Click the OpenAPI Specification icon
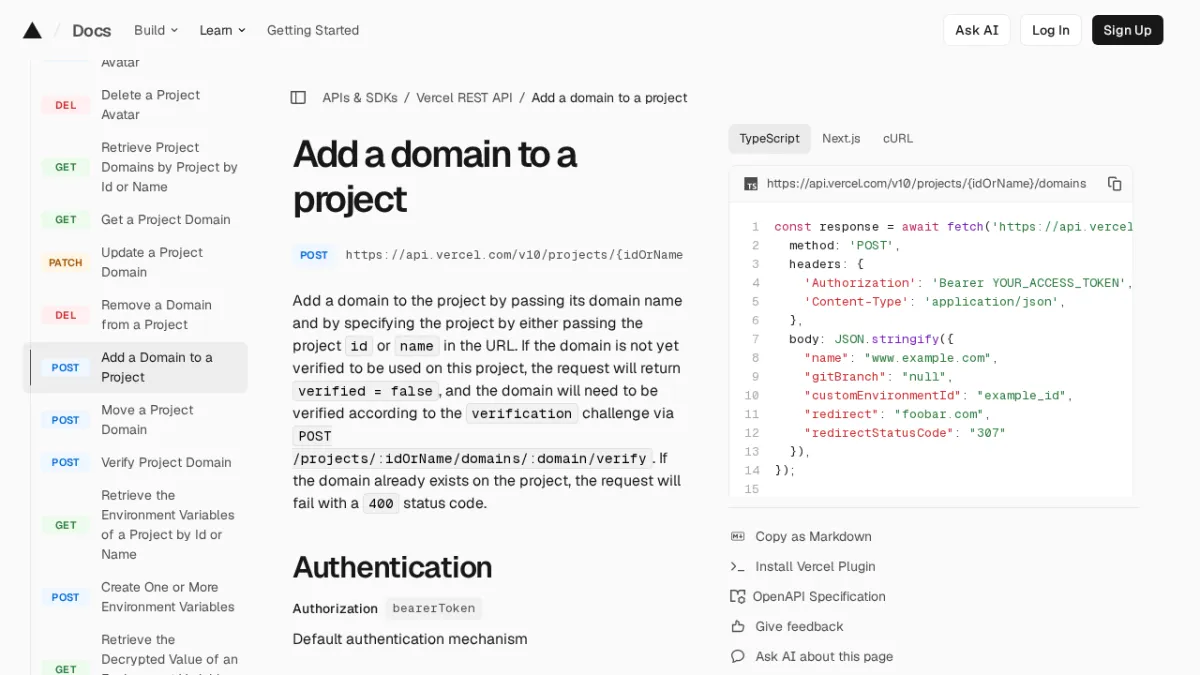Image resolution: width=1200 pixels, height=675 pixels. click(738, 597)
